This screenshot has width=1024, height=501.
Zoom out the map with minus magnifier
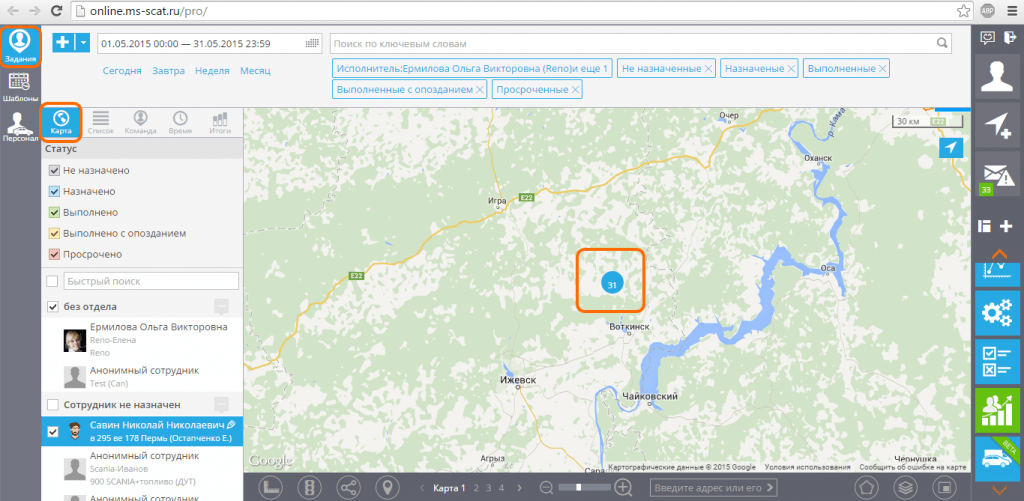[x=547, y=487]
